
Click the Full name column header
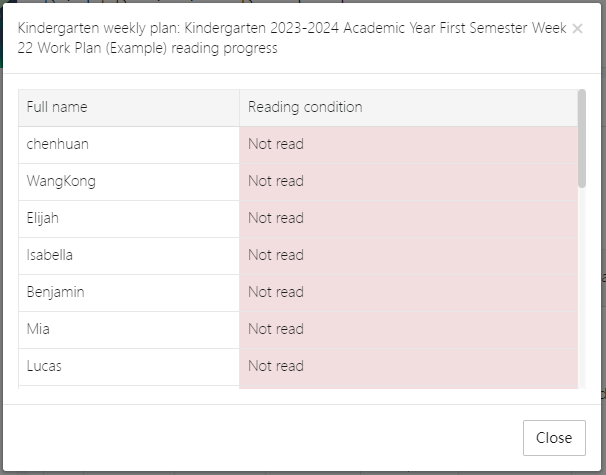tap(129, 107)
